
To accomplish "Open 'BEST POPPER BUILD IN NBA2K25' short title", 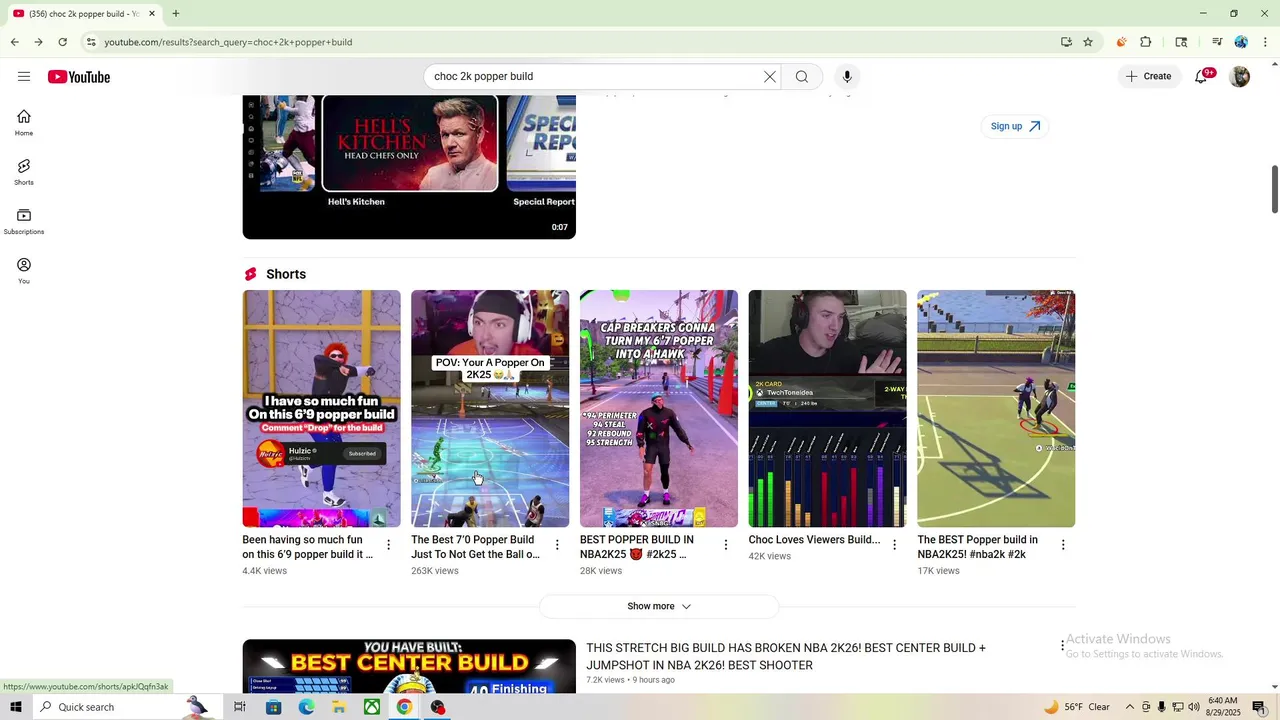I will pyautogui.click(x=637, y=547).
